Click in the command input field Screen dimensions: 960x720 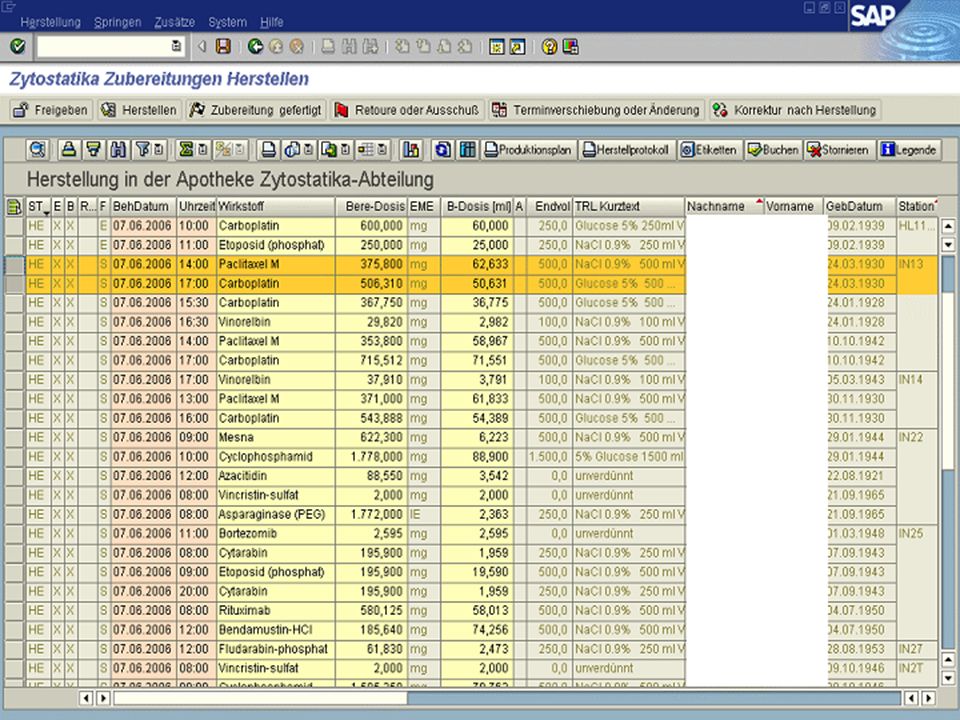pyautogui.click(x=103, y=47)
